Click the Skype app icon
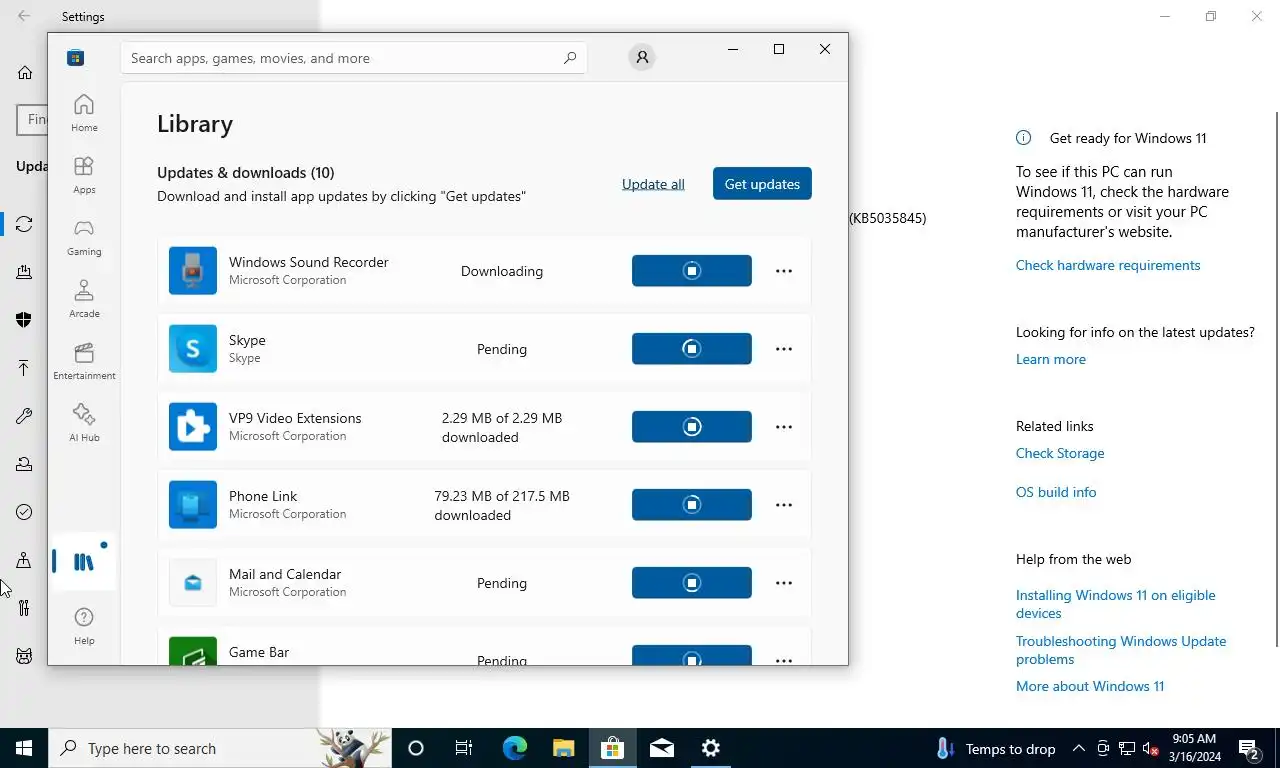The height and width of the screenshot is (768, 1280). [193, 349]
